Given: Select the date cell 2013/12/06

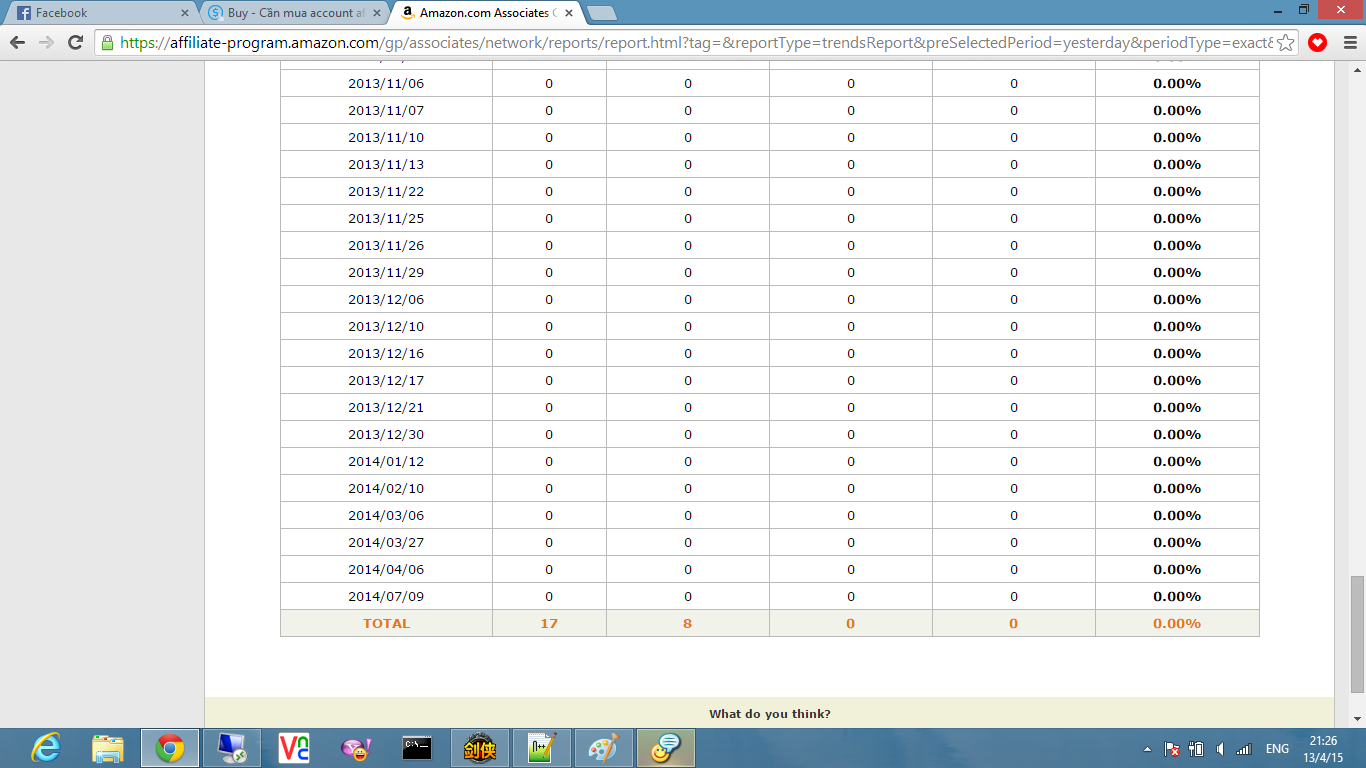Looking at the screenshot, I should click(386, 299).
